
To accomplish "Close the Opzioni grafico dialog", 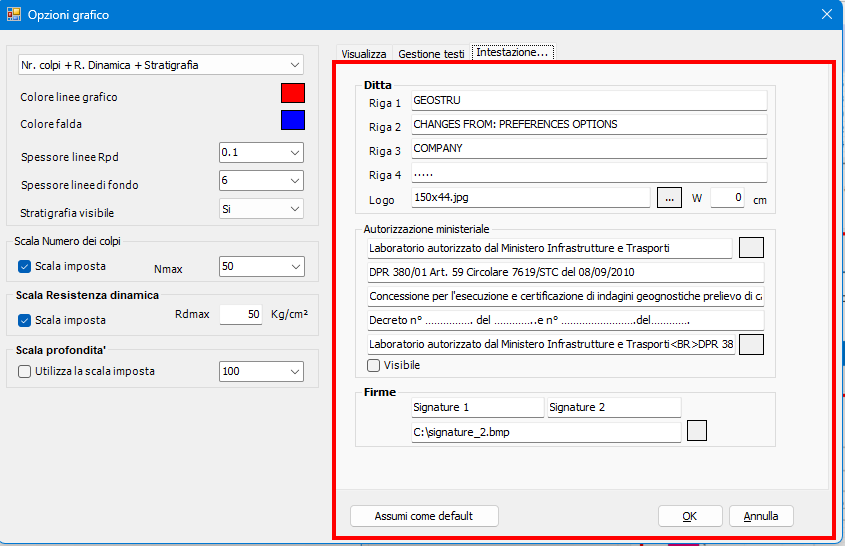I will (827, 15).
